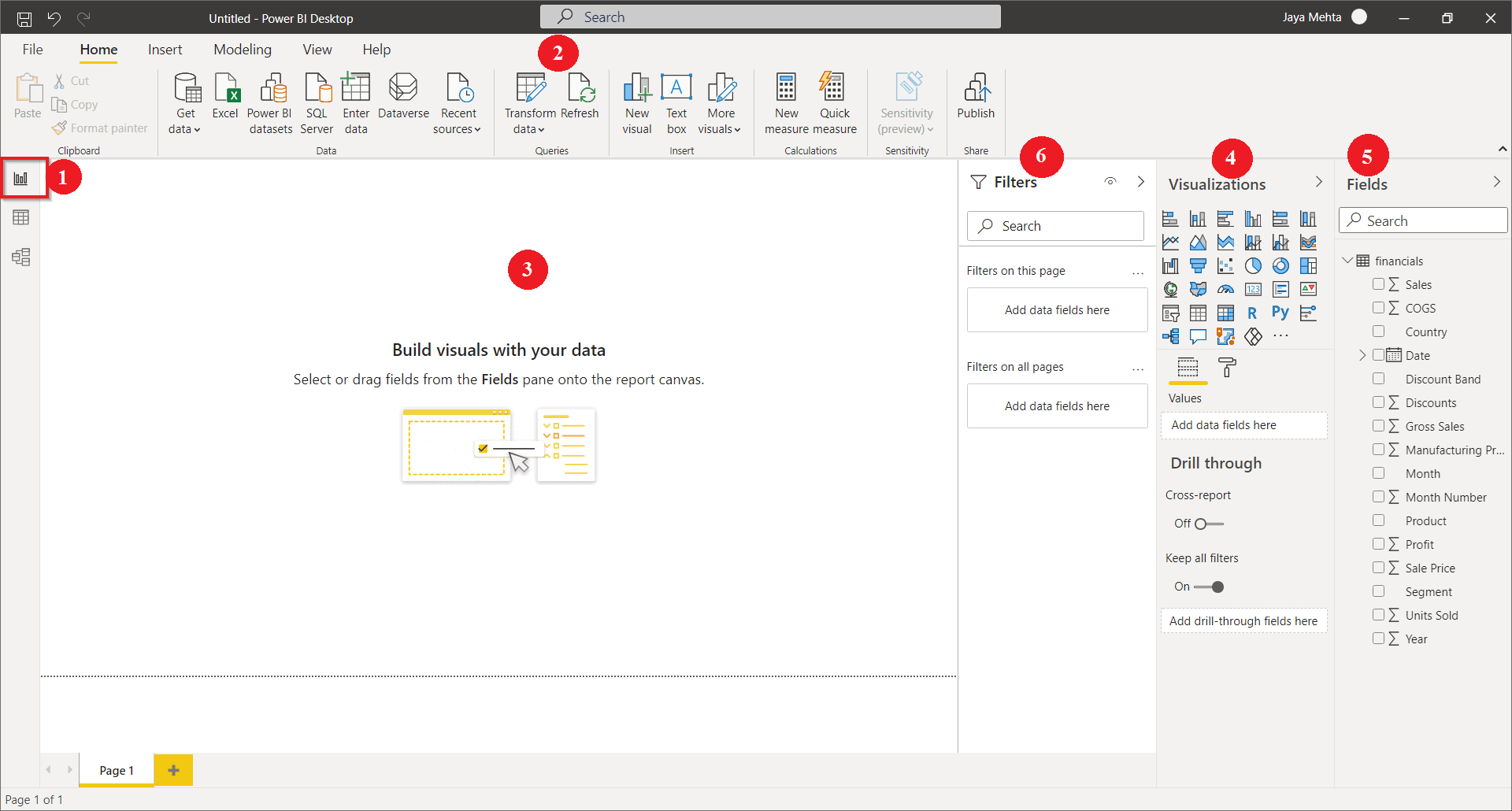The image size is (1512, 811).
Task: Save the report using the save icon
Action: tap(24, 18)
